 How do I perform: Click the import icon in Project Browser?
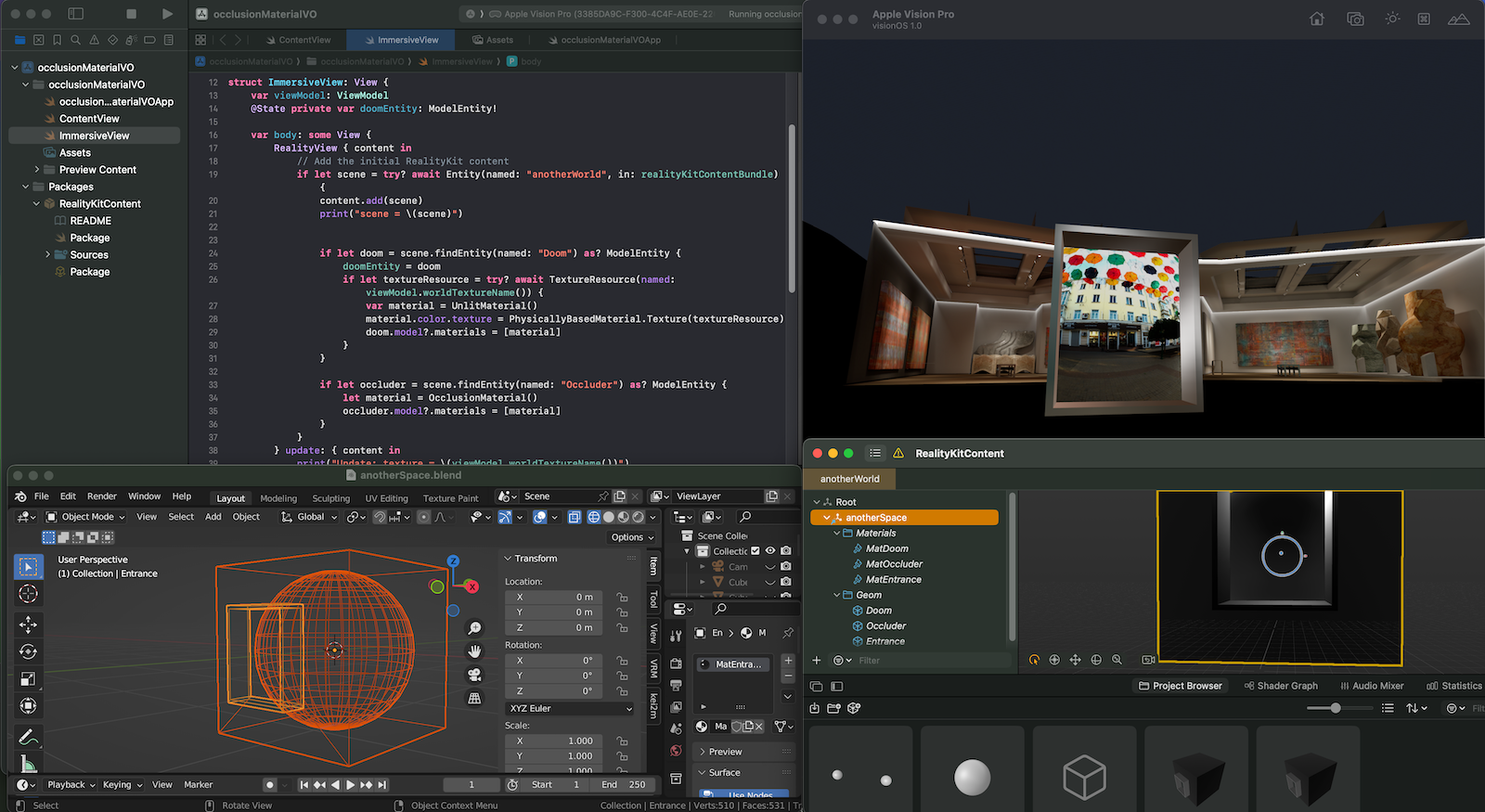coord(815,708)
